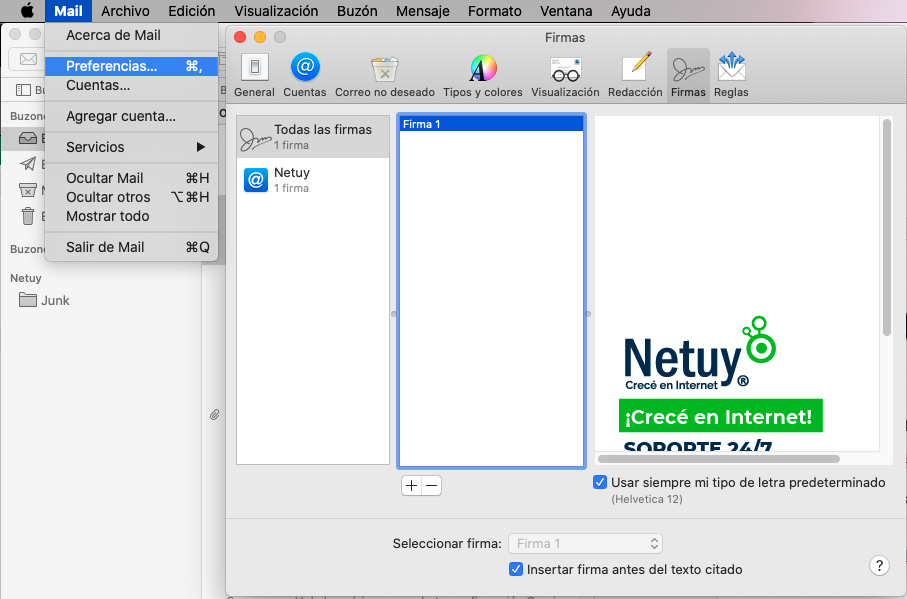907x599 pixels.
Task: Click the horizontal scrollbar of signature preview
Action: (x=718, y=459)
